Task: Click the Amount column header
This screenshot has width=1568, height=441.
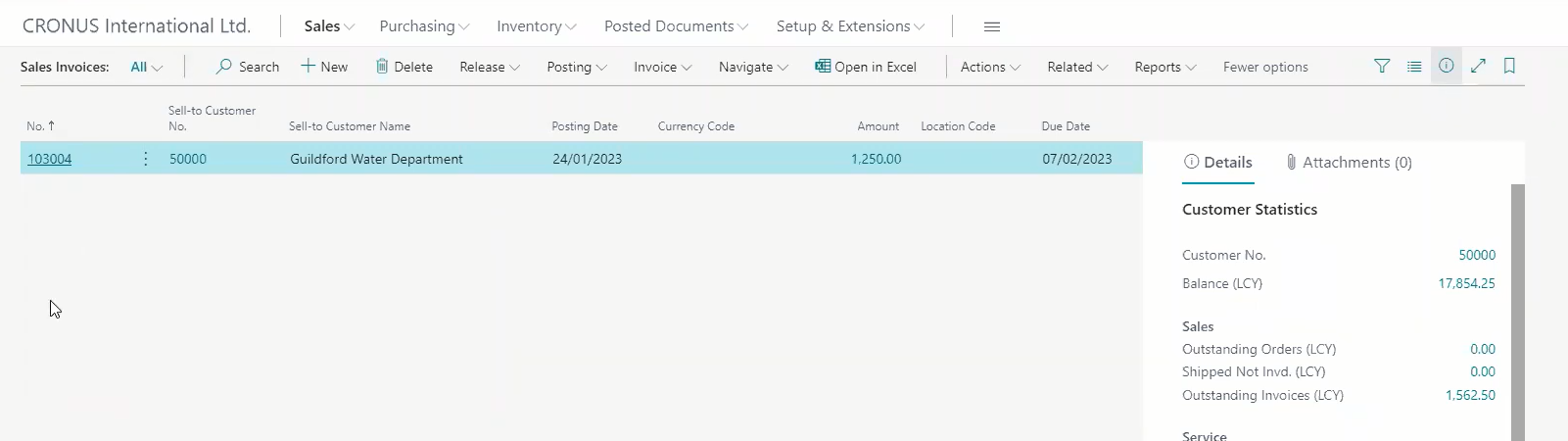Action: [x=878, y=125]
